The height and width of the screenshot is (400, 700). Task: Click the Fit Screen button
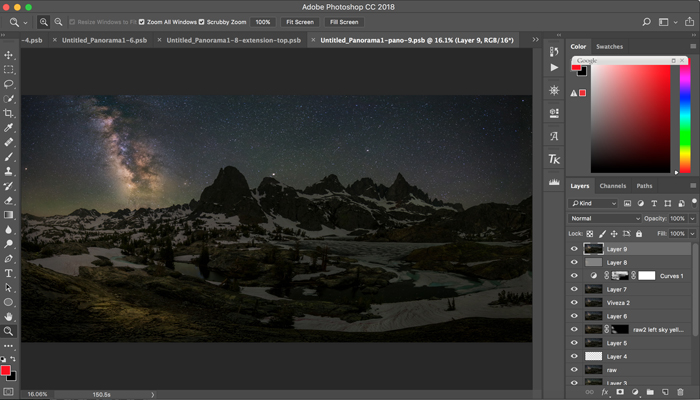(x=298, y=21)
